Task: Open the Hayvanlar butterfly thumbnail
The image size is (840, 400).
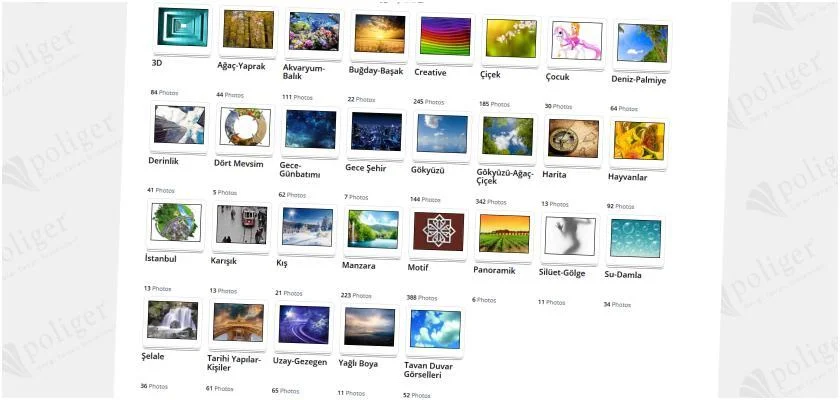Action: click(639, 141)
